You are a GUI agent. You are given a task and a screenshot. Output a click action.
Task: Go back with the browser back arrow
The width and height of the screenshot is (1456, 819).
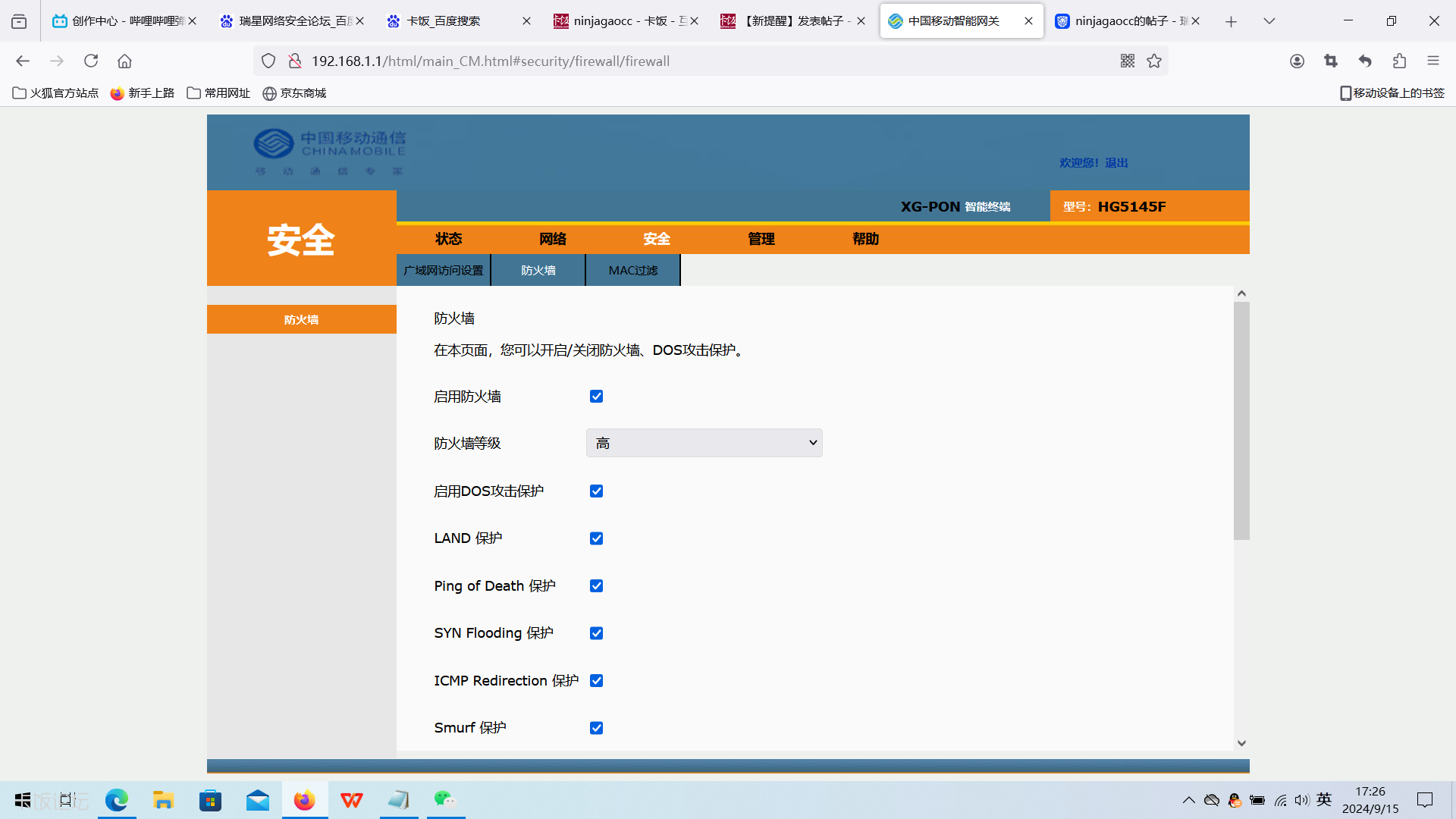click(x=23, y=61)
